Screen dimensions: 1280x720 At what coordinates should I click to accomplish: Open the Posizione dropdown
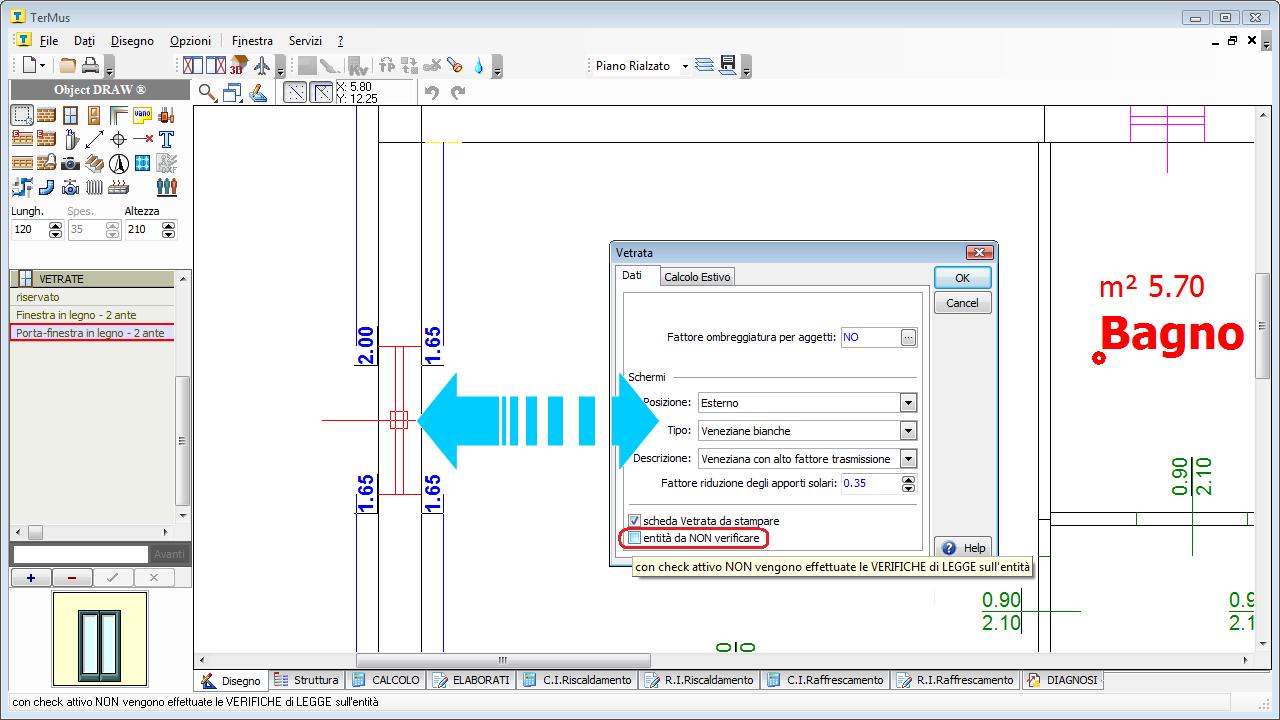908,403
